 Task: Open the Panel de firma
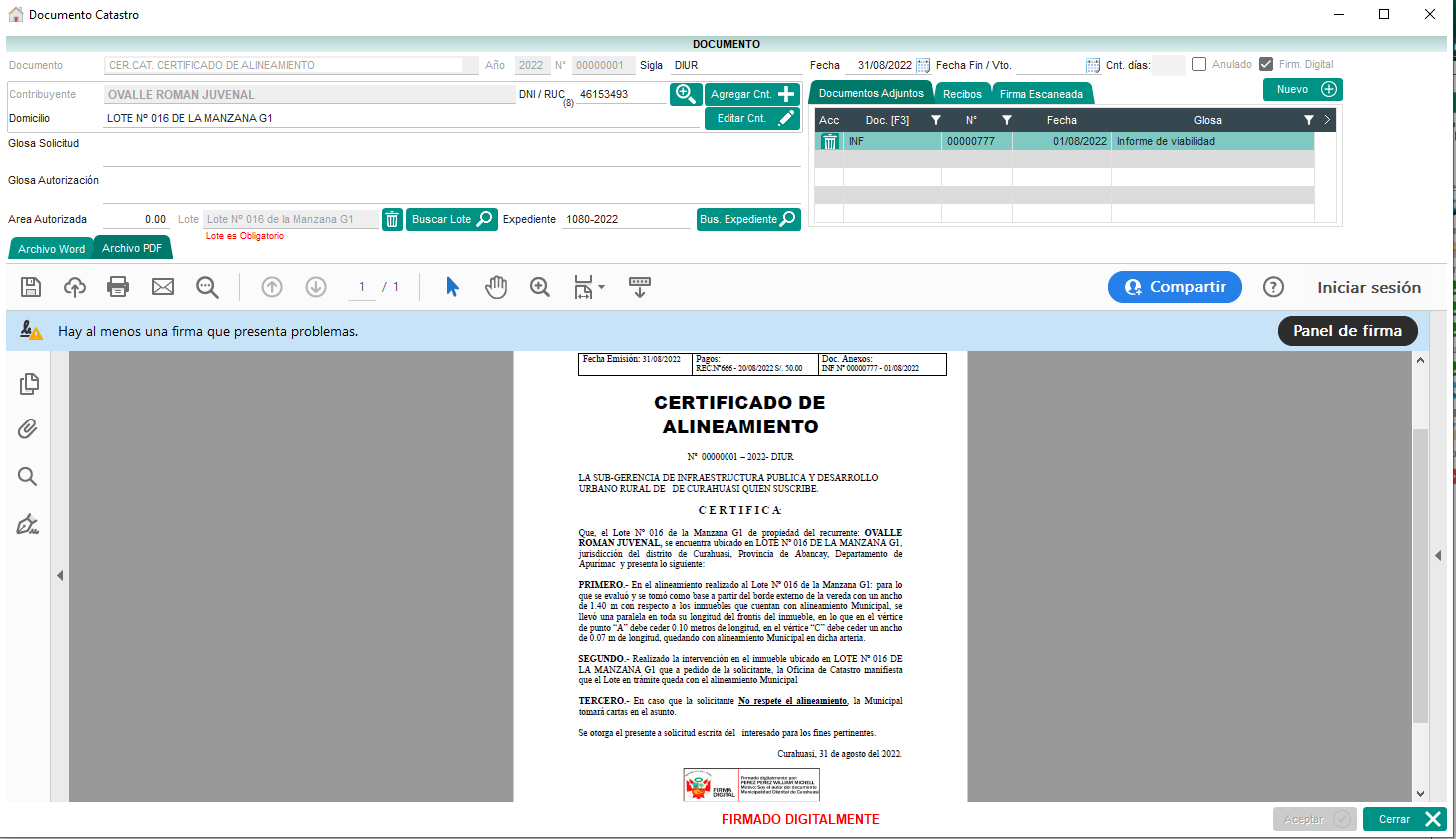click(x=1347, y=331)
